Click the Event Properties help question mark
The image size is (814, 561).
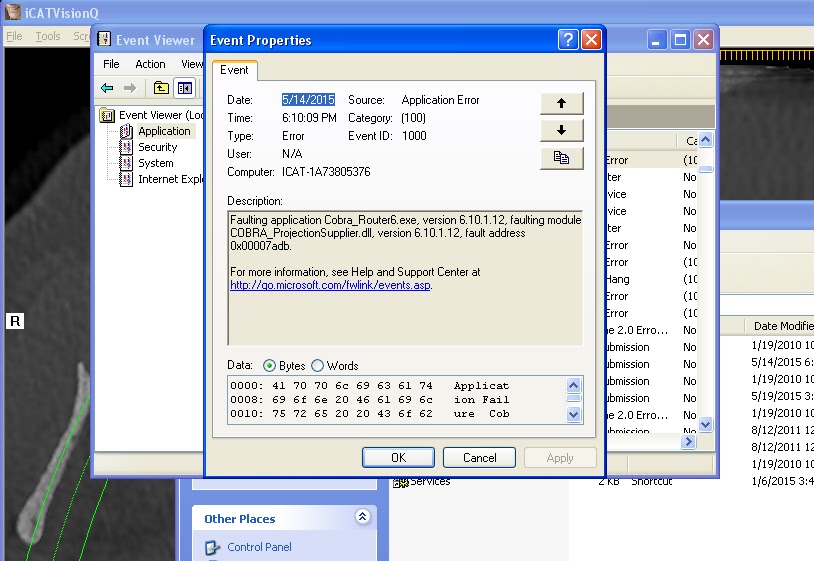point(568,39)
